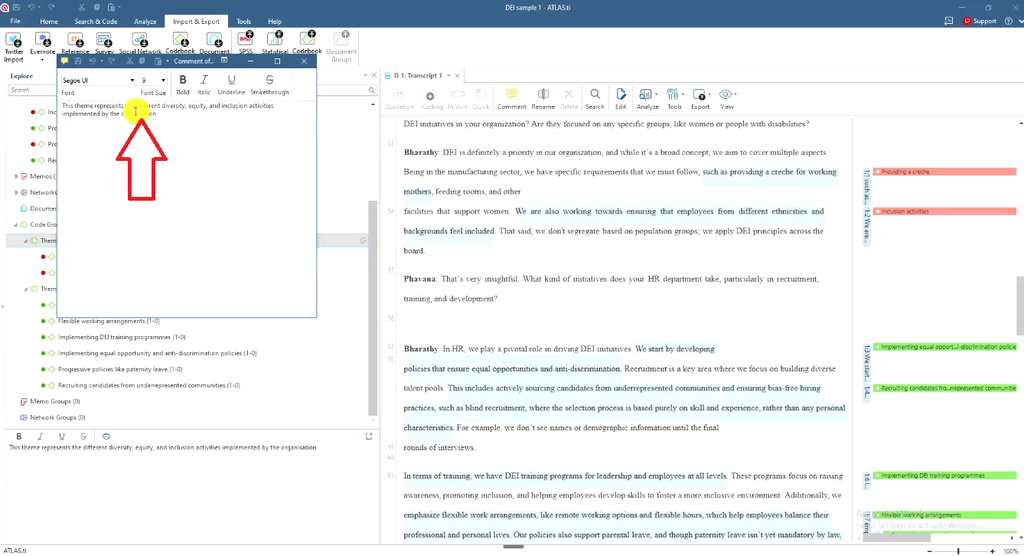This screenshot has width=1024, height=556.
Task: Click the Survey import icon
Action: point(104,42)
